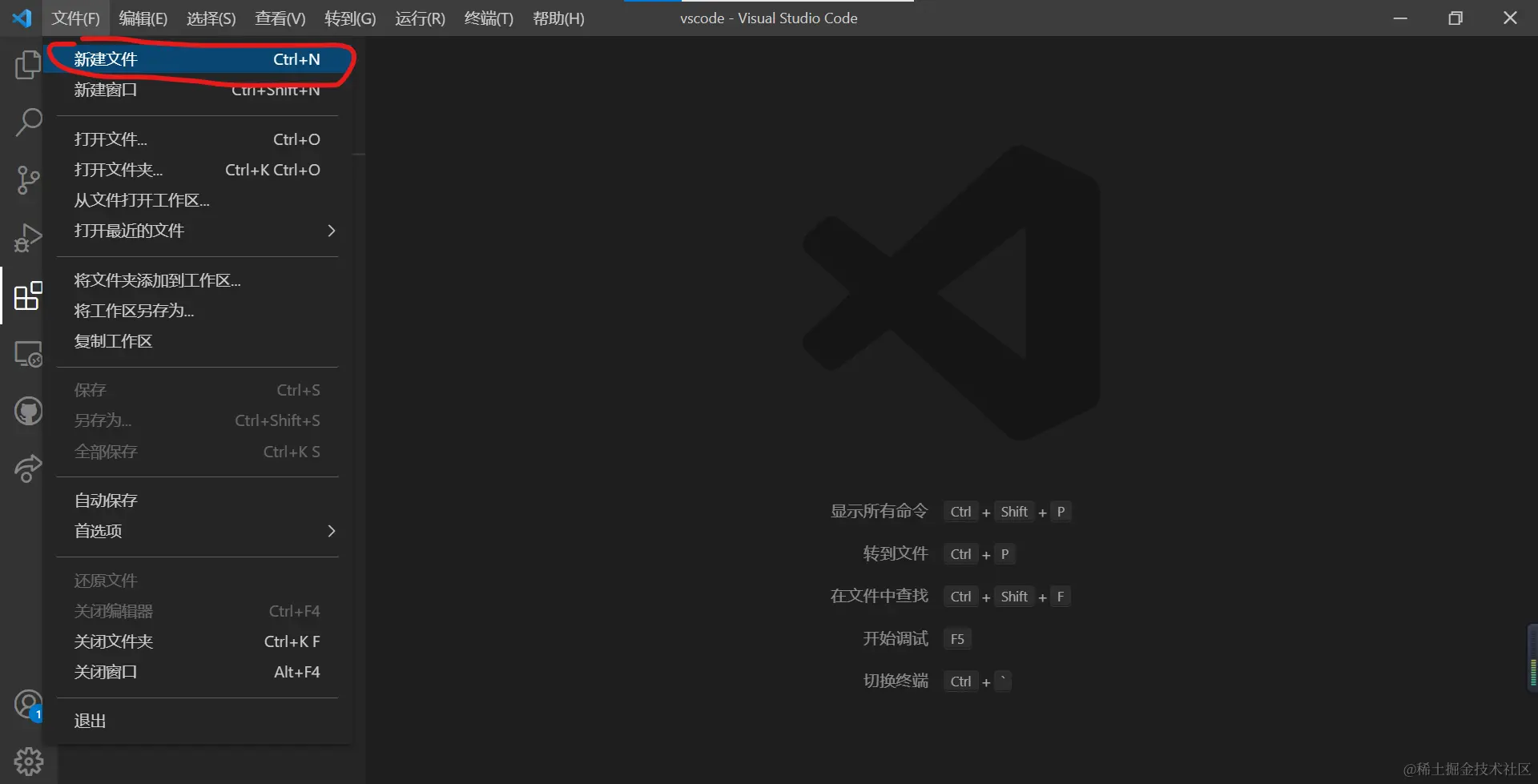
Task: Click 退出 to exit VS Code
Action: point(89,720)
